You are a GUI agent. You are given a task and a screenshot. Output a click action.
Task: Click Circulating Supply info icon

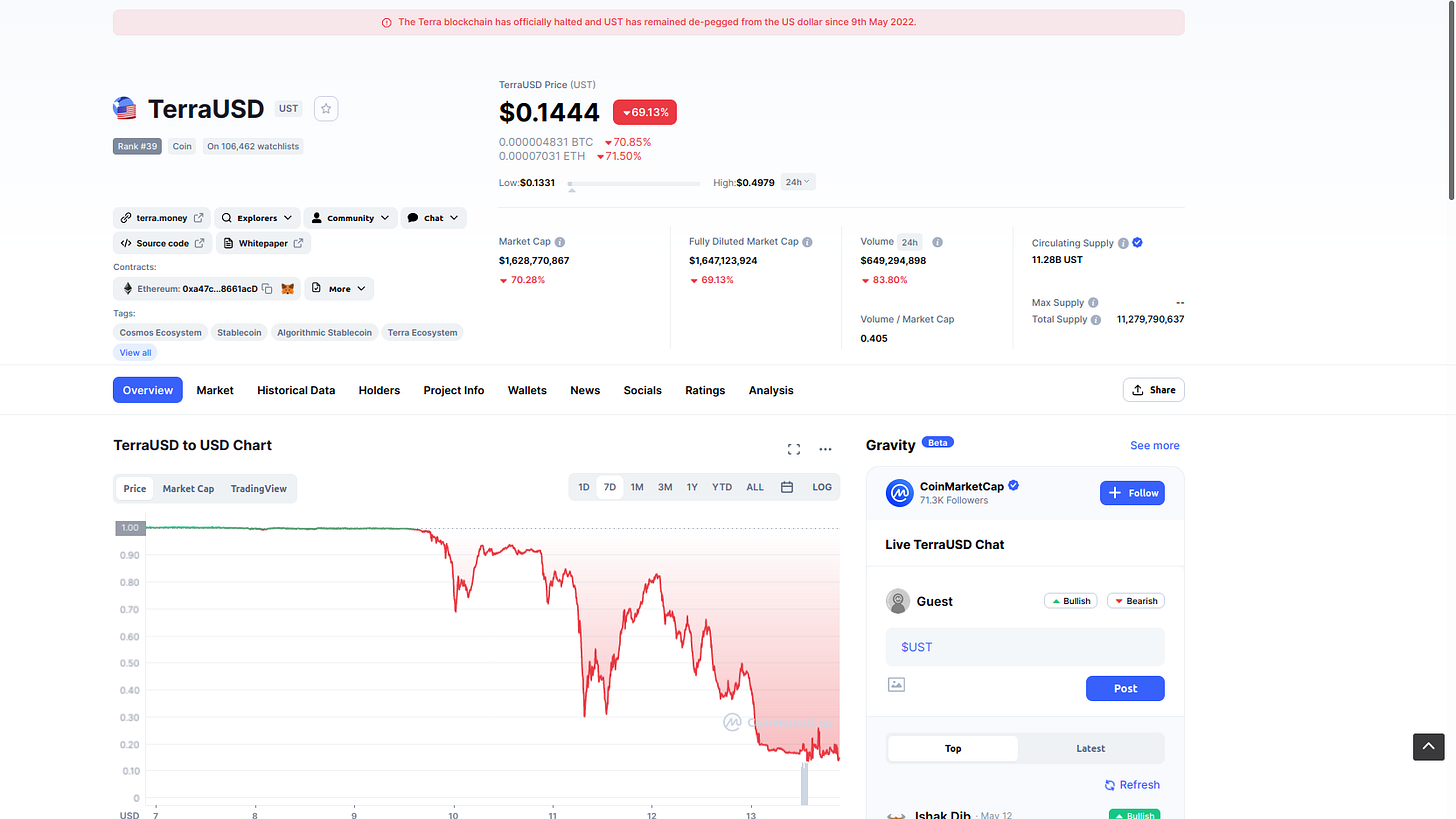pos(1123,243)
